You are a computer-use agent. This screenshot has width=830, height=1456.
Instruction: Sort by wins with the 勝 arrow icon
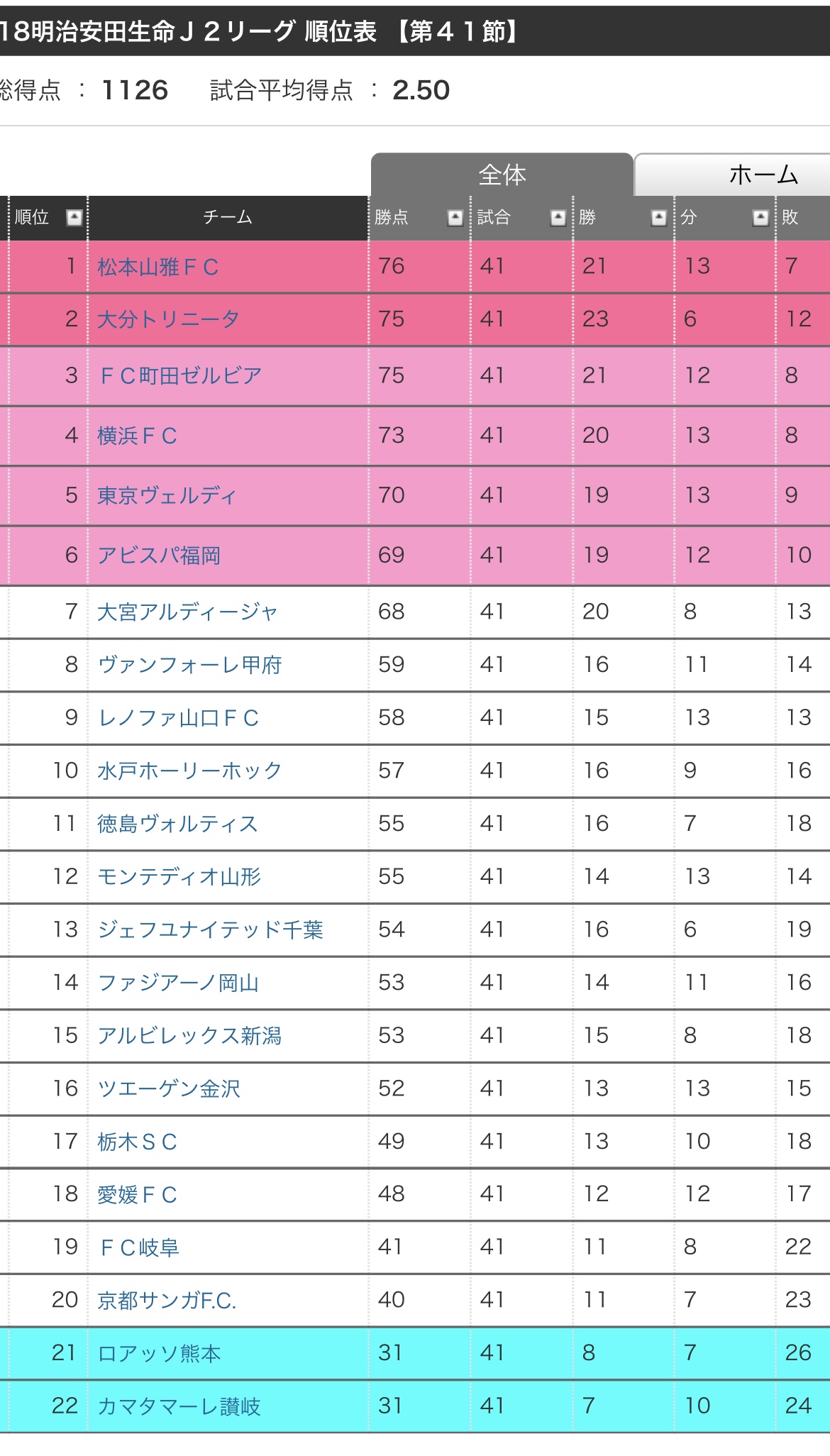[x=659, y=218]
